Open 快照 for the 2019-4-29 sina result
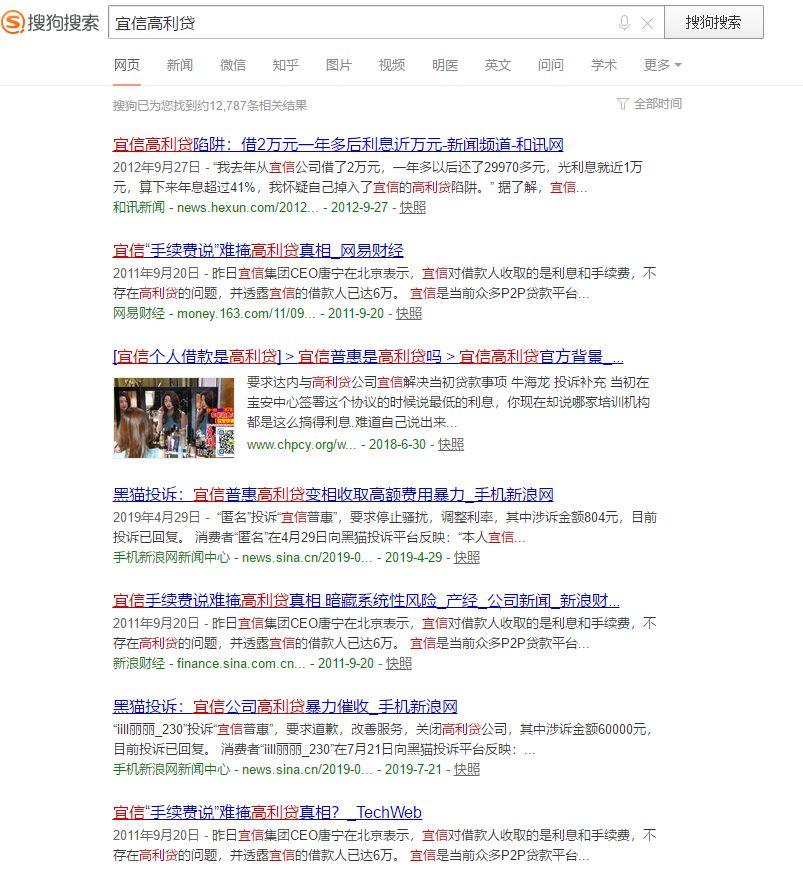Viewport: 803px width, 869px height. point(467,558)
